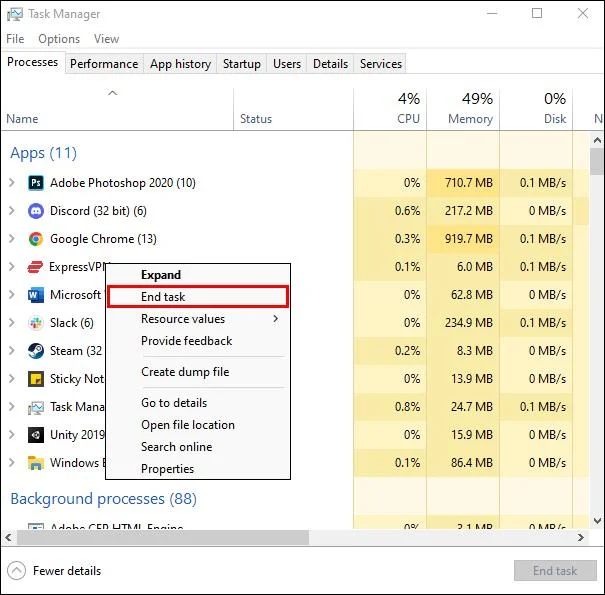
Task: Sort by the Name column header
Action: pyautogui.click(x=117, y=110)
